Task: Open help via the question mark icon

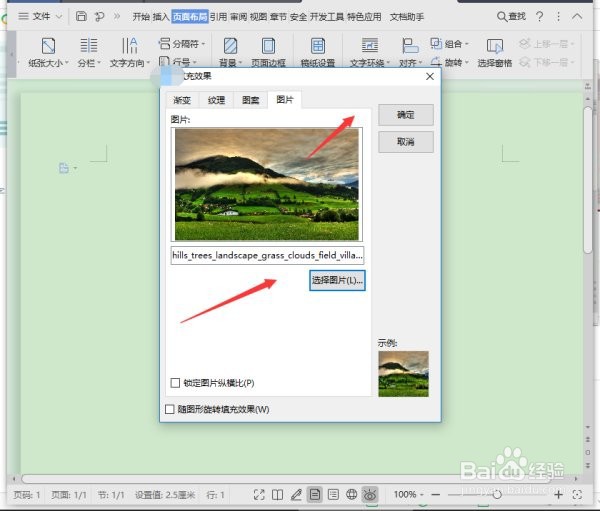Action: coord(540,16)
